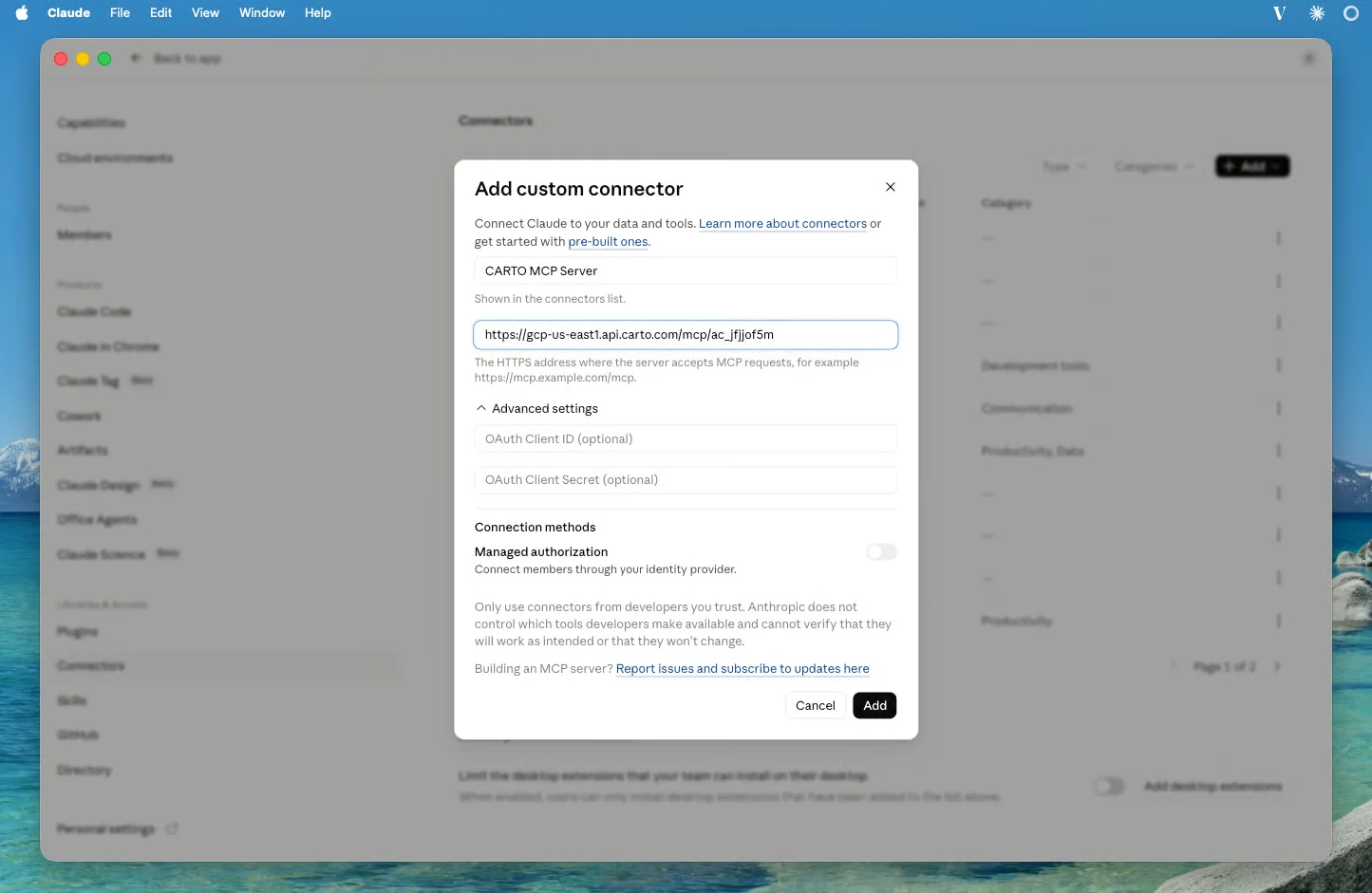Go back using Back to app arrow
This screenshot has width=1372, height=893.
click(x=136, y=59)
